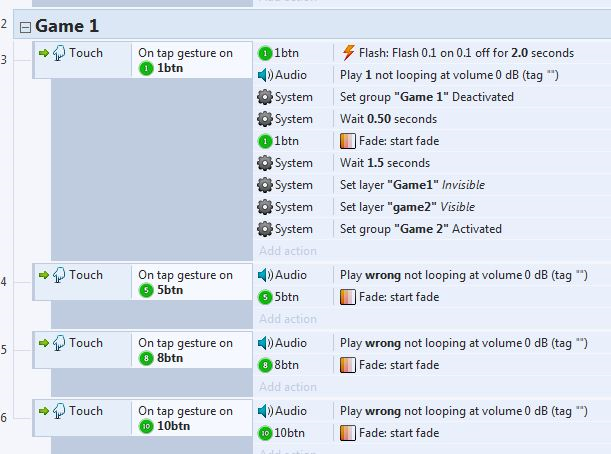Click the green arrow of event 4
611x454 pixels.
tap(43, 276)
